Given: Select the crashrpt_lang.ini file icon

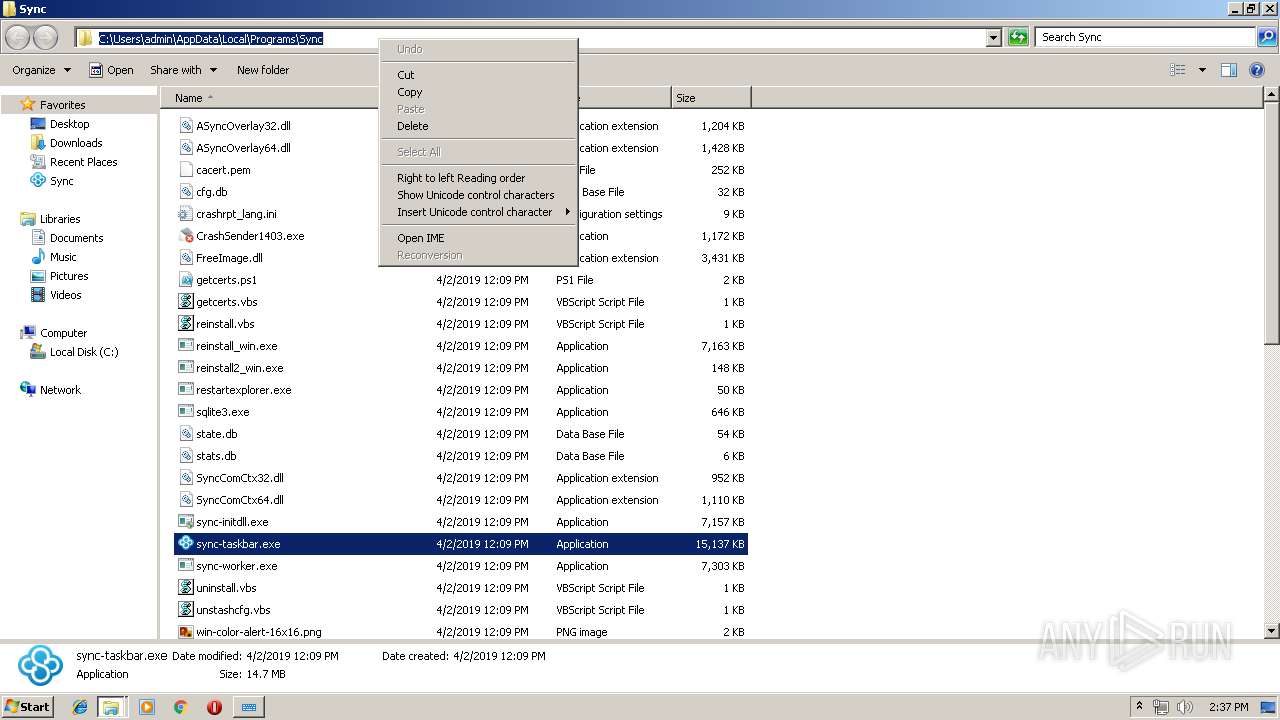Looking at the screenshot, I should tap(185, 213).
